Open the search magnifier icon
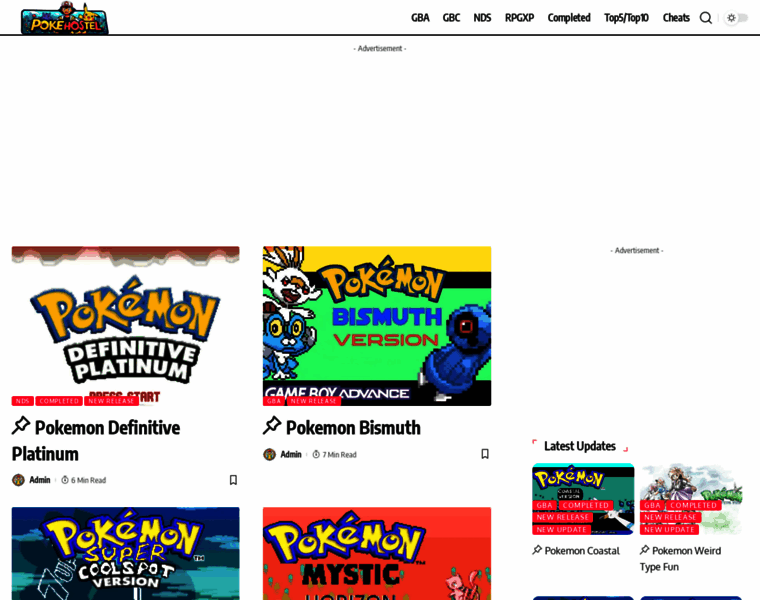This screenshot has height=600, width=760. coord(706,18)
